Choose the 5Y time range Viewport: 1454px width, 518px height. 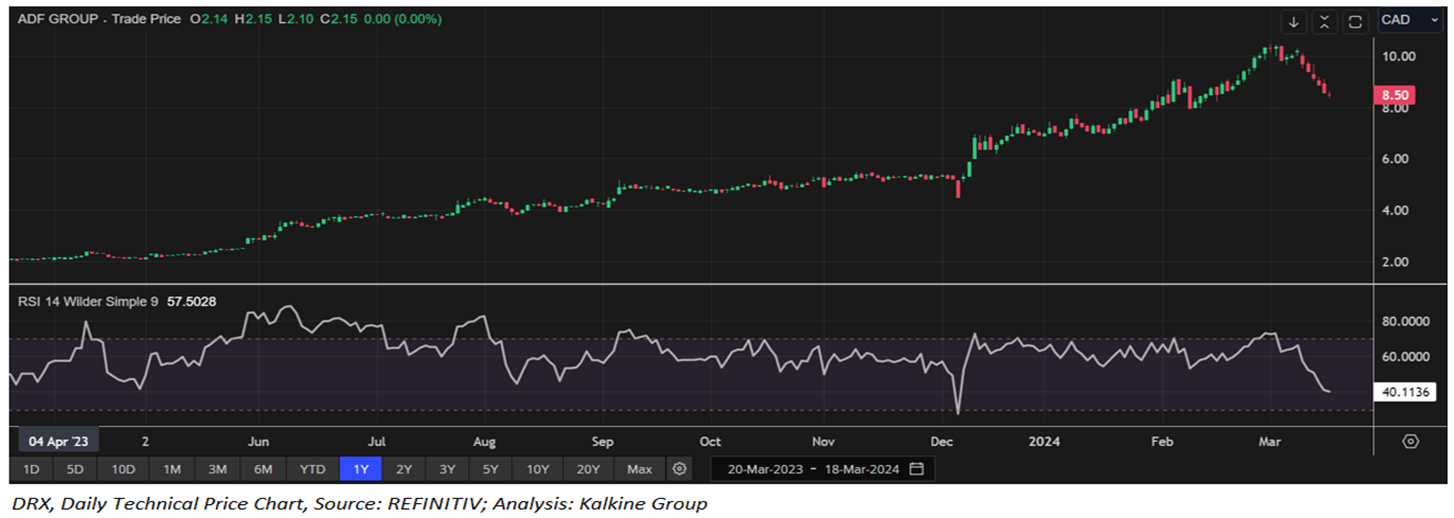(x=492, y=469)
